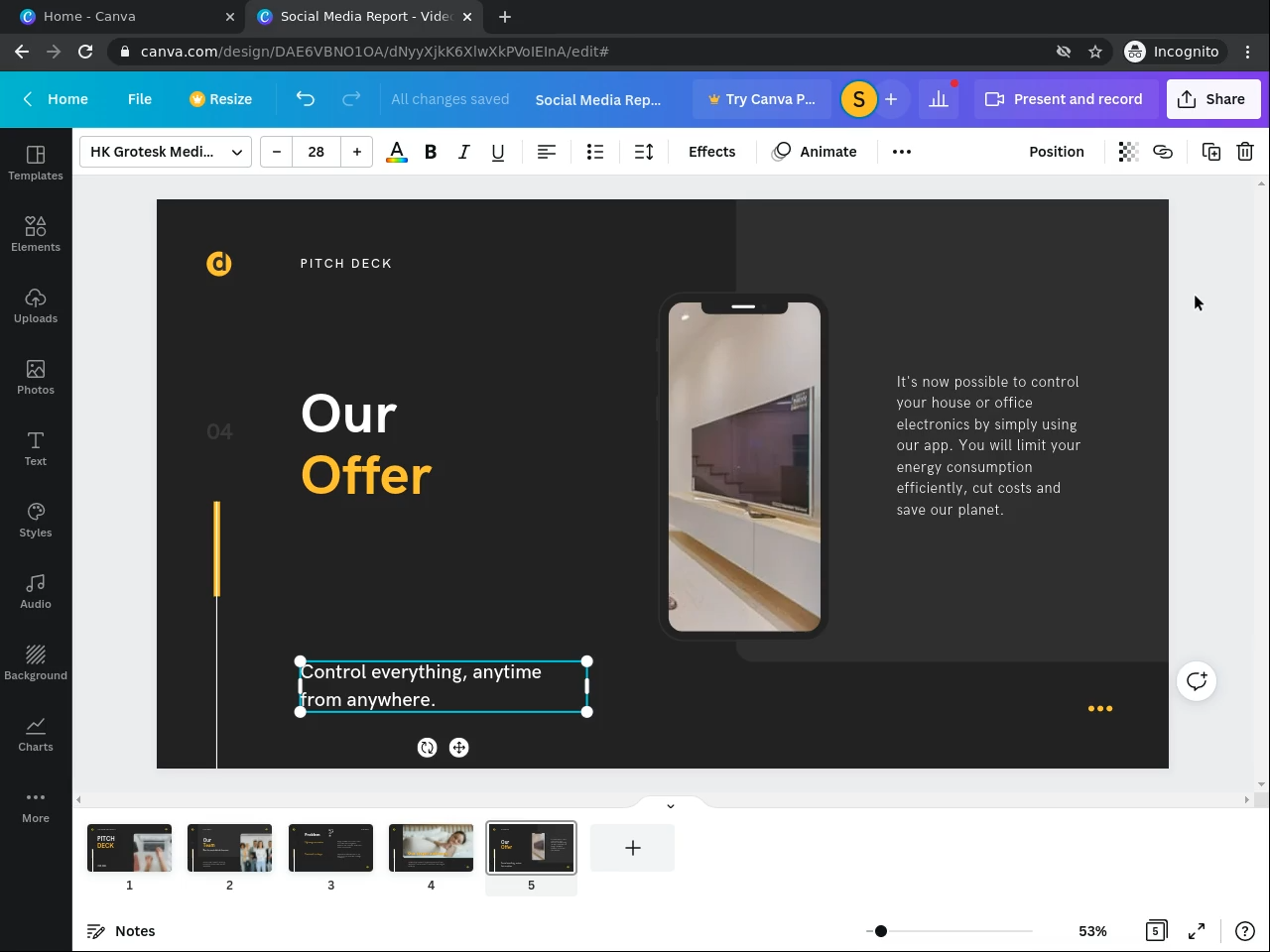Increase the font size
Viewport: 1270px width, 952px height.
pos(357,152)
